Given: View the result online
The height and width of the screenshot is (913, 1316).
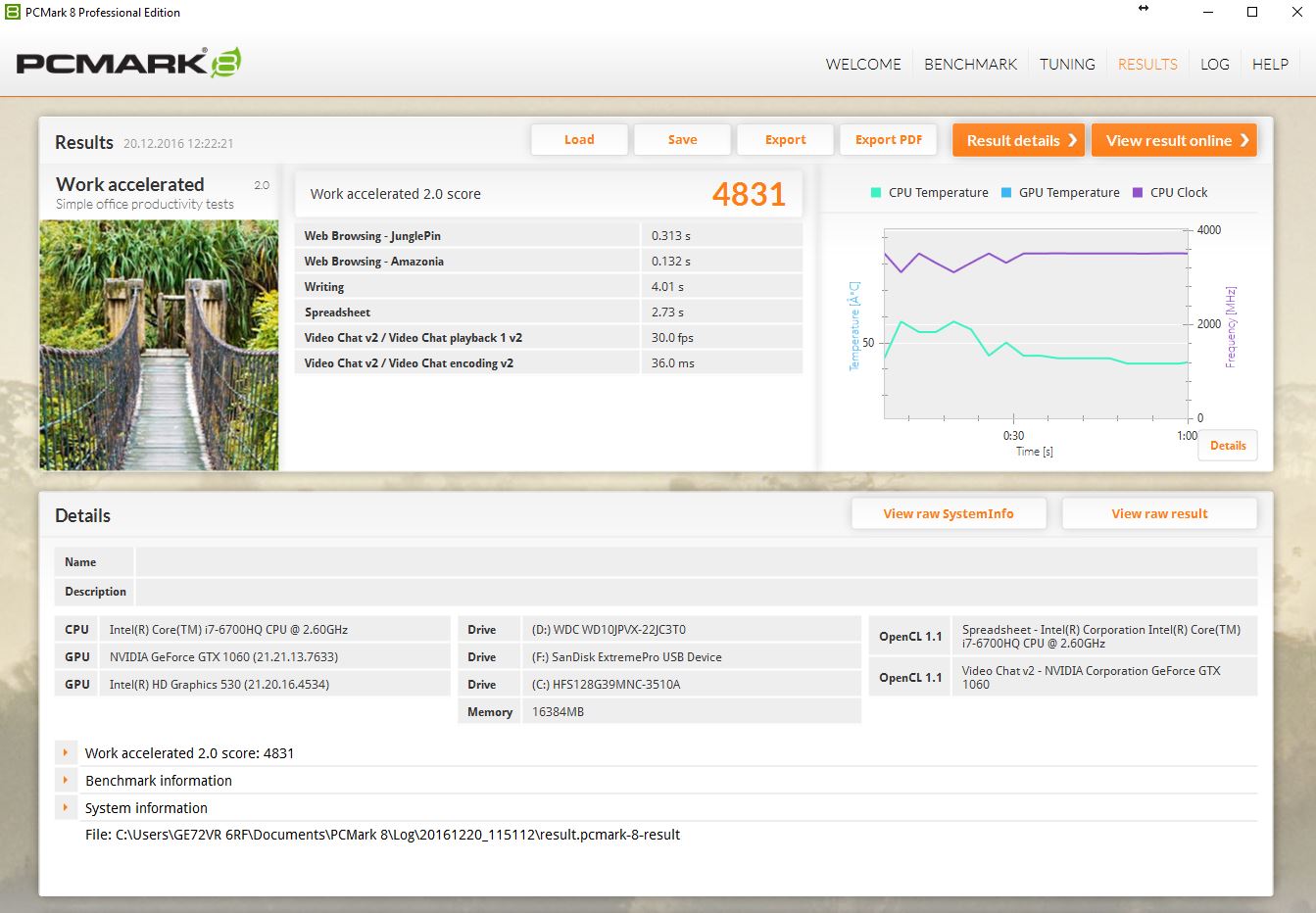Looking at the screenshot, I should pos(1174,140).
